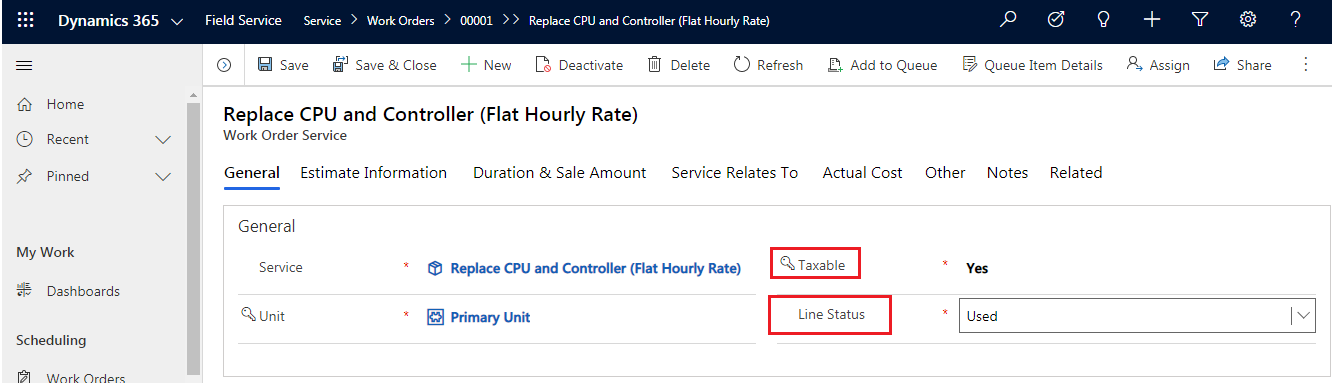This screenshot has width=1332, height=383.
Task: Expand the Pinned section chevron
Action: [164, 177]
